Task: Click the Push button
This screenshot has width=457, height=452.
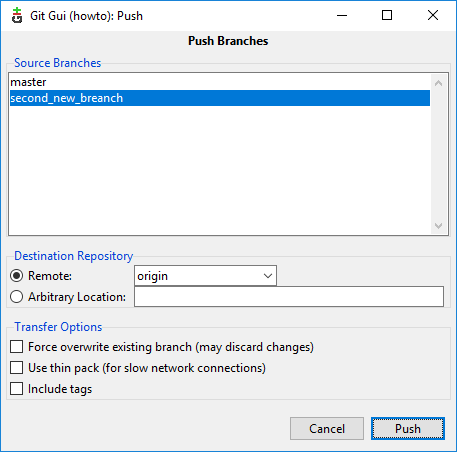Action: click(x=408, y=429)
